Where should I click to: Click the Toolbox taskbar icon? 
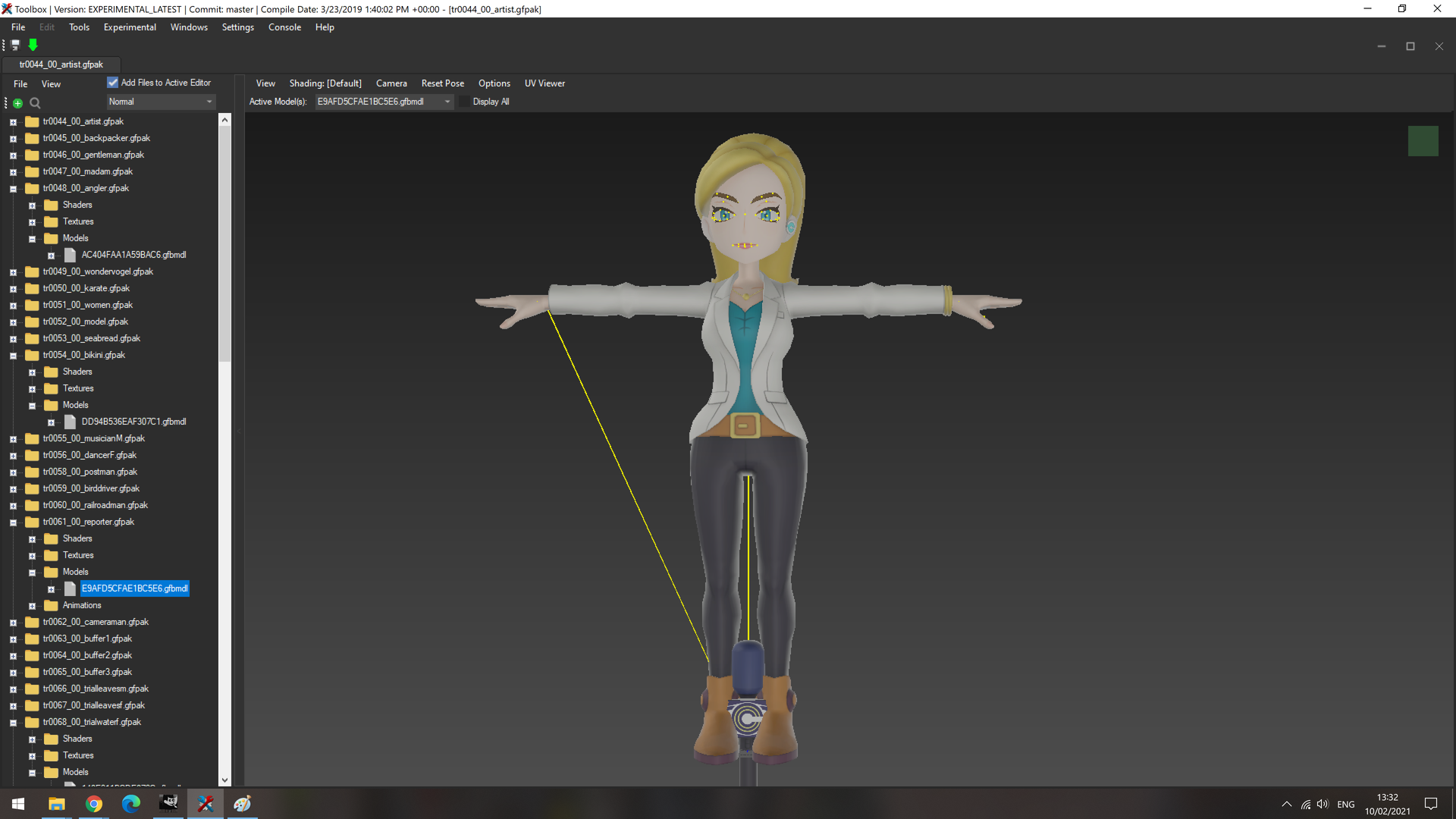(x=206, y=804)
